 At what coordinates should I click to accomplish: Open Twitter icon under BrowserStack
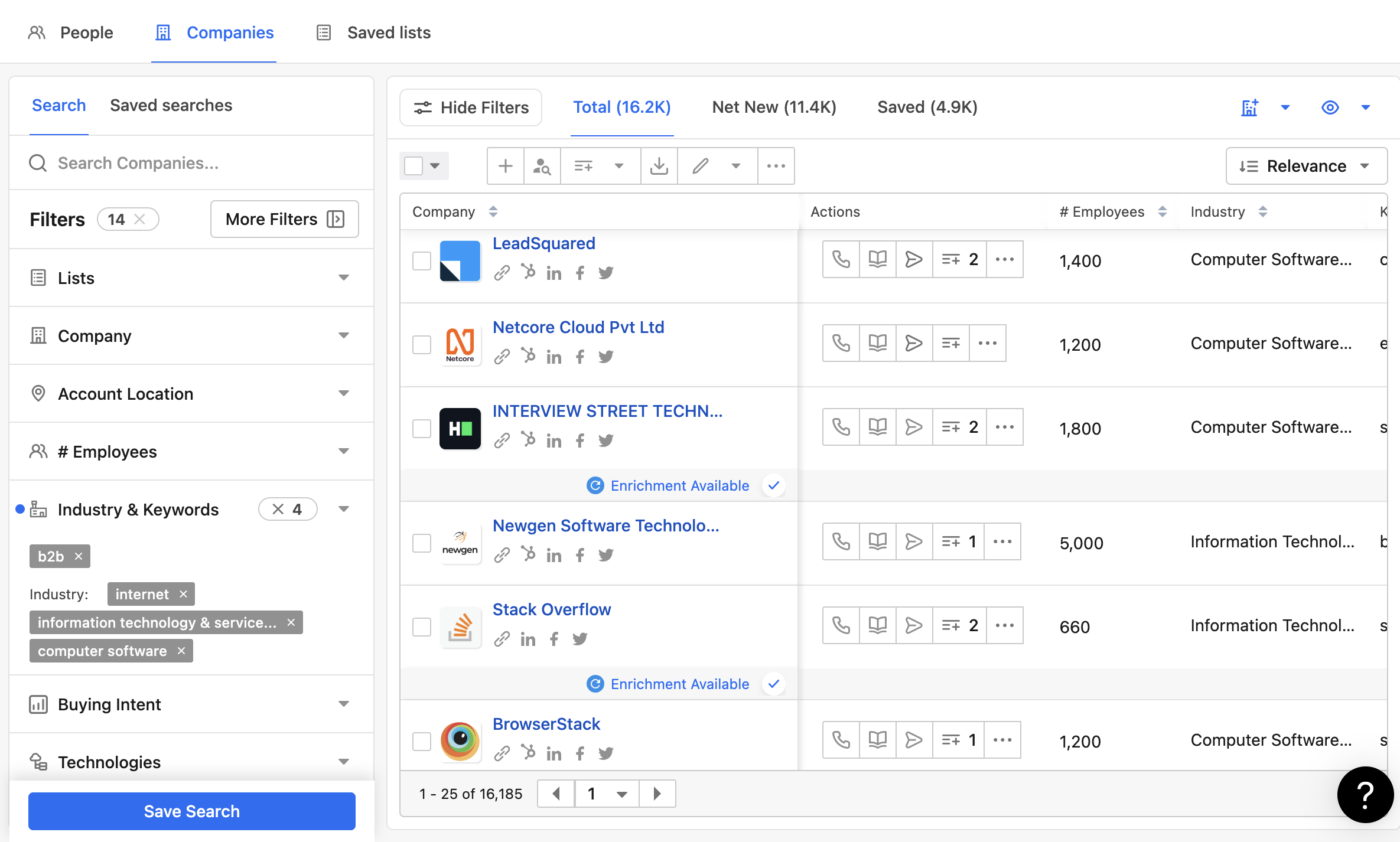(x=605, y=753)
